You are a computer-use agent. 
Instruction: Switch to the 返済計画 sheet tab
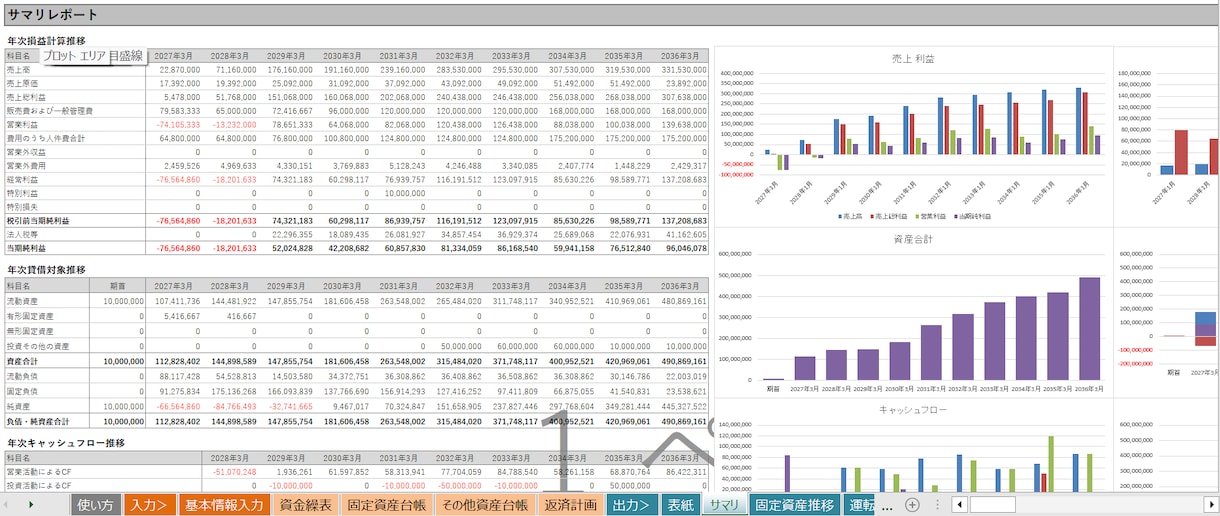(571, 505)
